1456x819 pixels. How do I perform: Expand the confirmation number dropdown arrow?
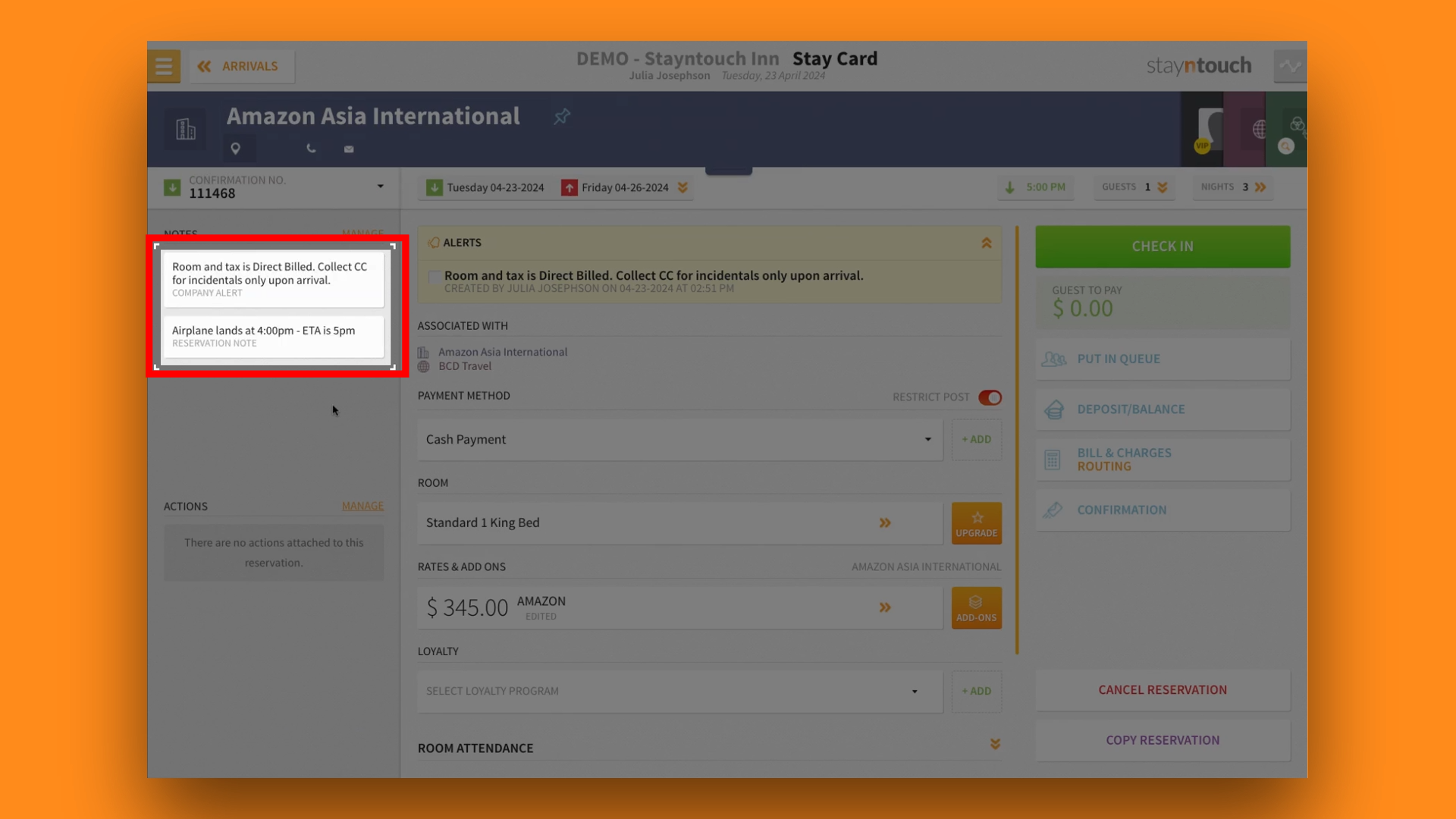(x=381, y=187)
